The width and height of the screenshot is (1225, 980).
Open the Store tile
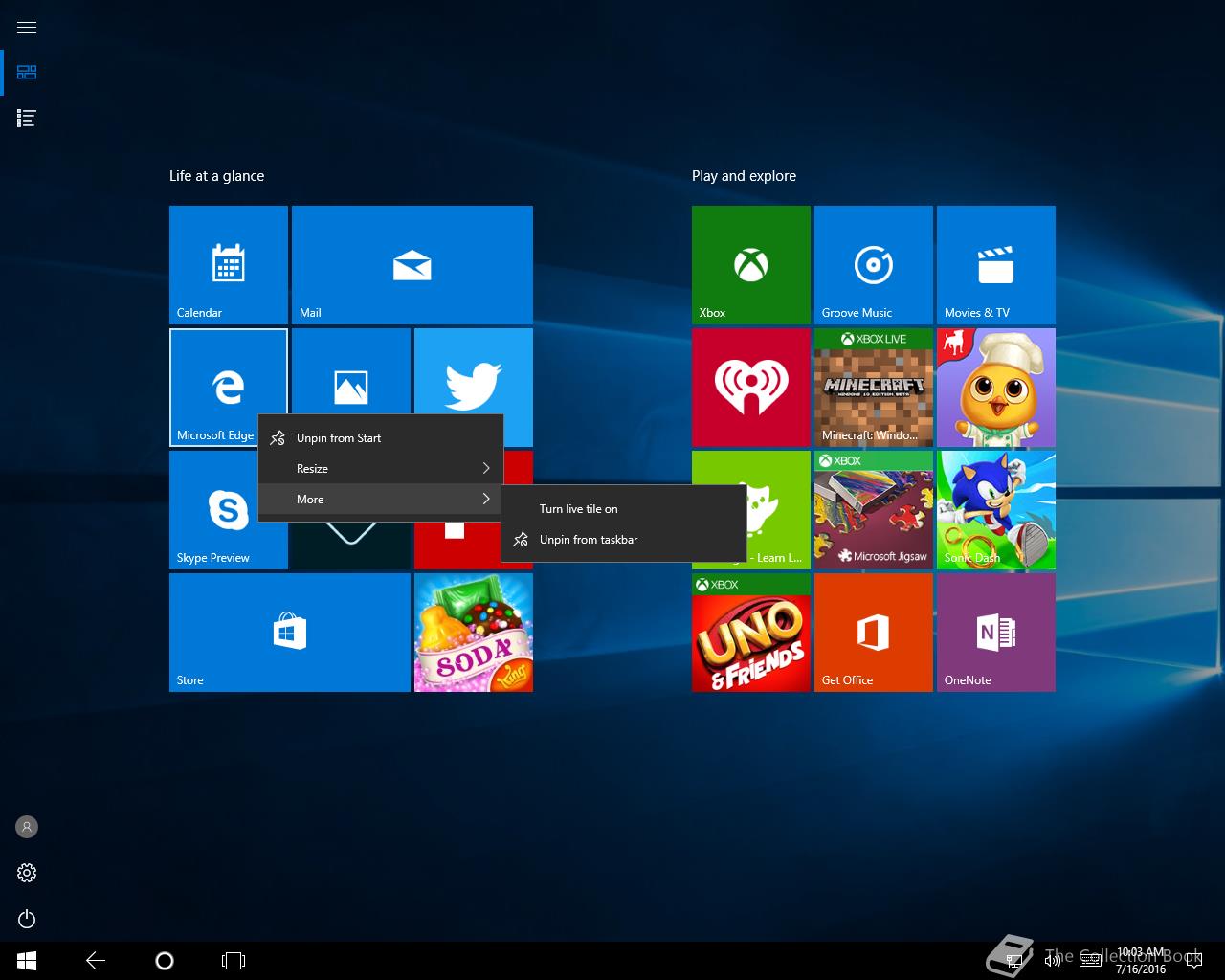click(290, 633)
